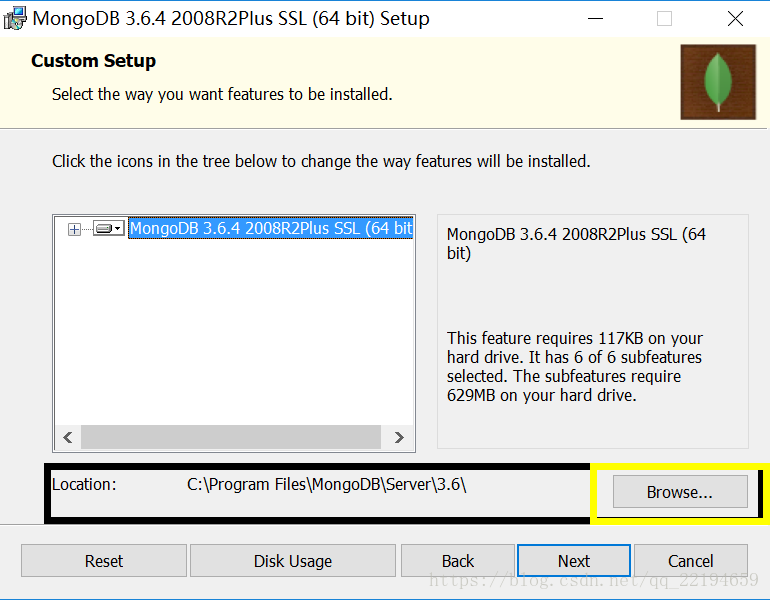The height and width of the screenshot is (600, 770).
Task: Open the feature install-mode drive icon dropdown
Action: [109, 229]
